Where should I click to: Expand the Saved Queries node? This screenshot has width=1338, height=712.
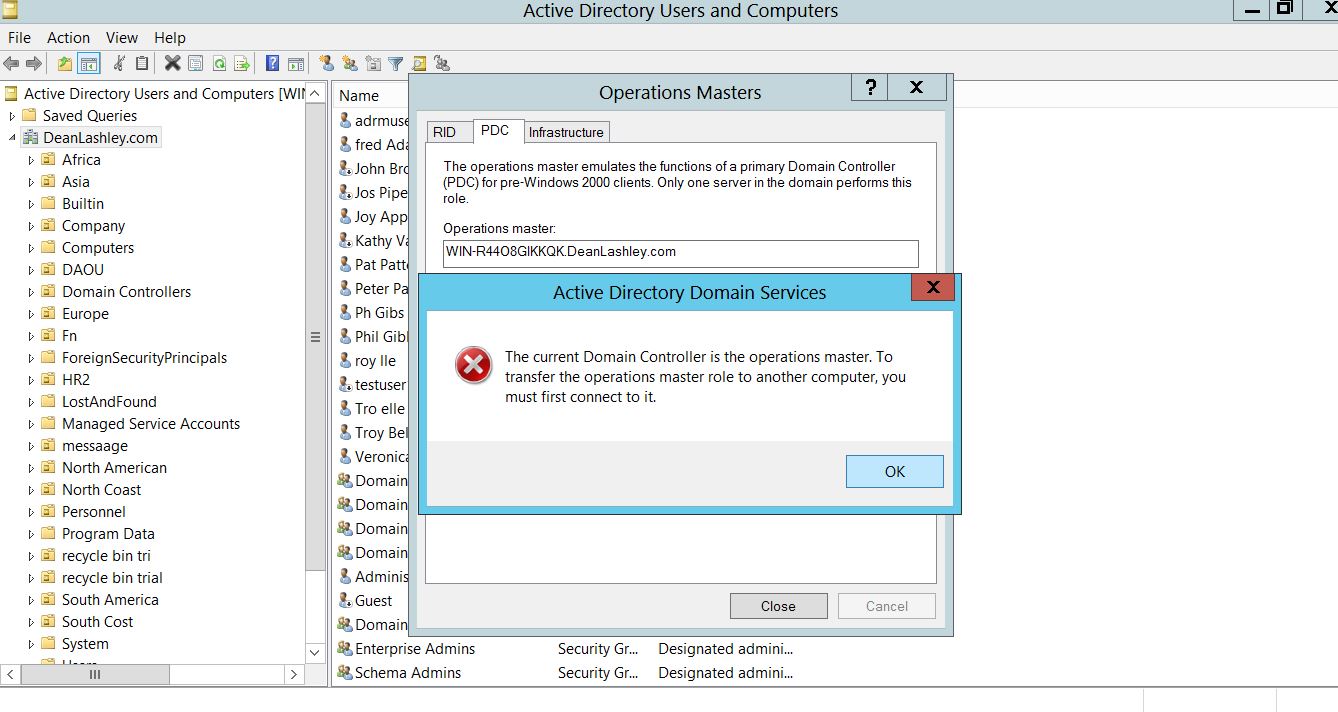pos(12,116)
